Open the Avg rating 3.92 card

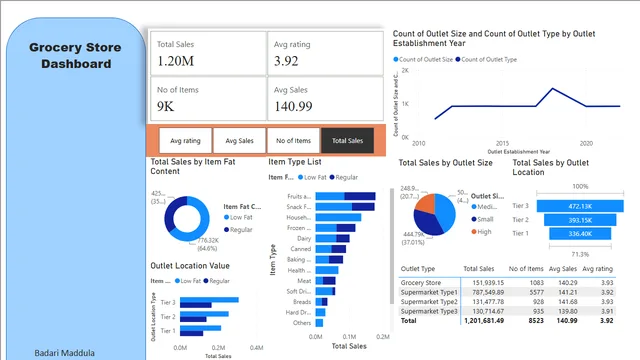tap(325, 53)
